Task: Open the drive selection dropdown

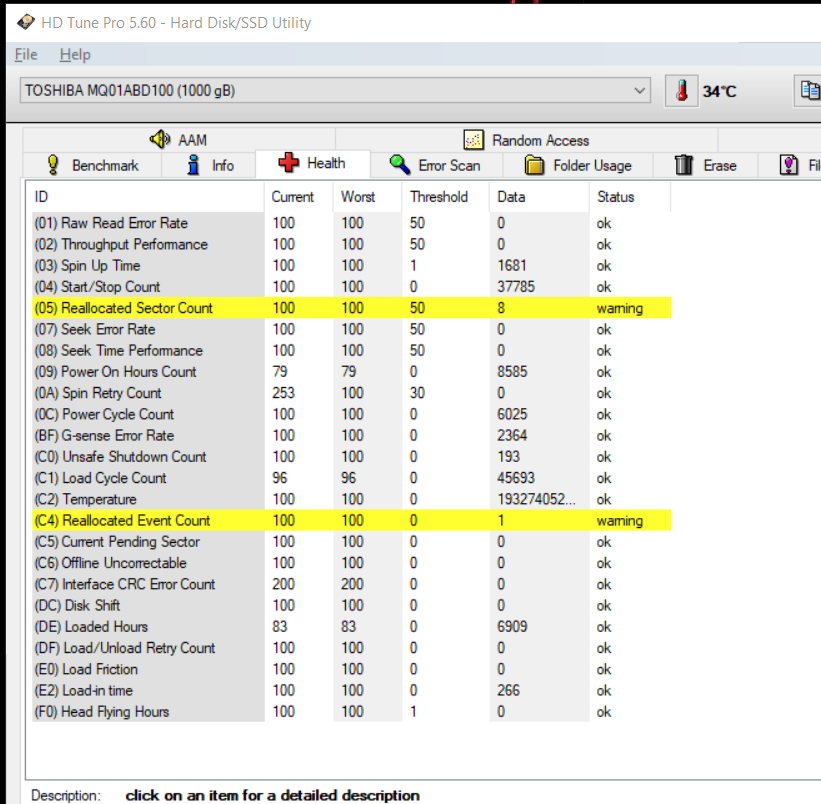Action: (x=335, y=91)
